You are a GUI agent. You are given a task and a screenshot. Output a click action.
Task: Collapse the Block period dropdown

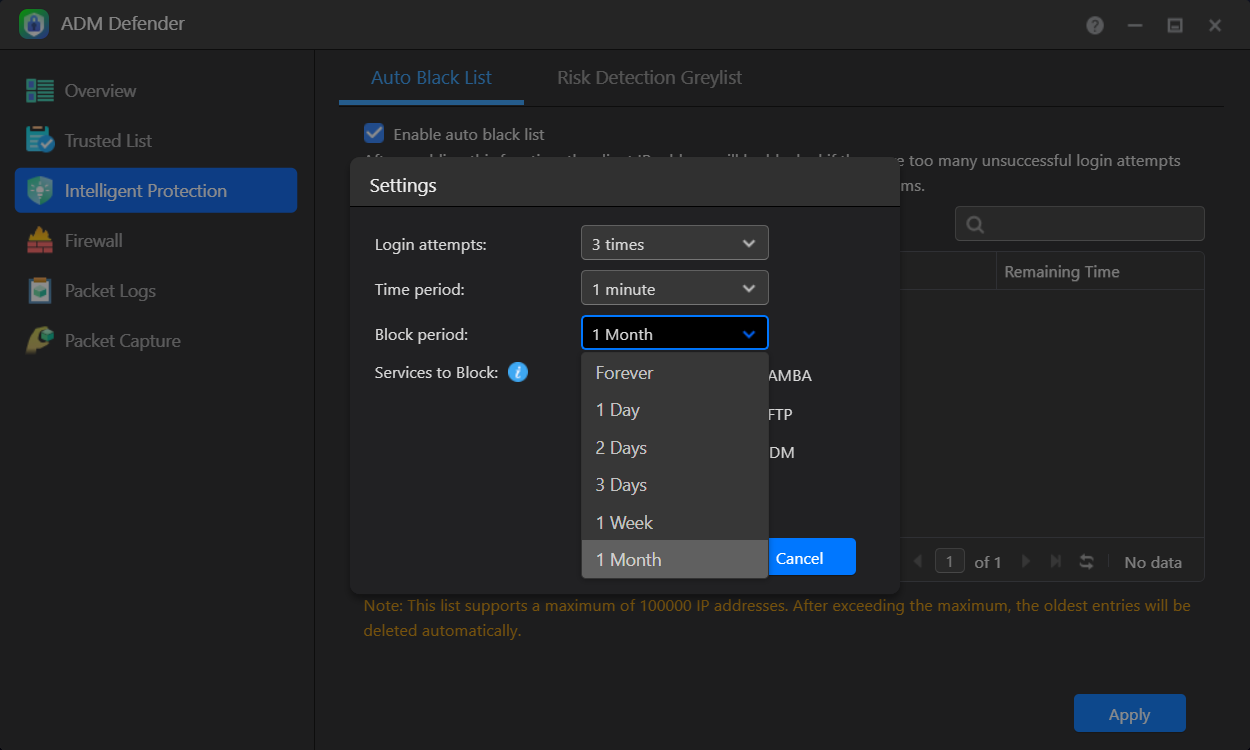(675, 333)
